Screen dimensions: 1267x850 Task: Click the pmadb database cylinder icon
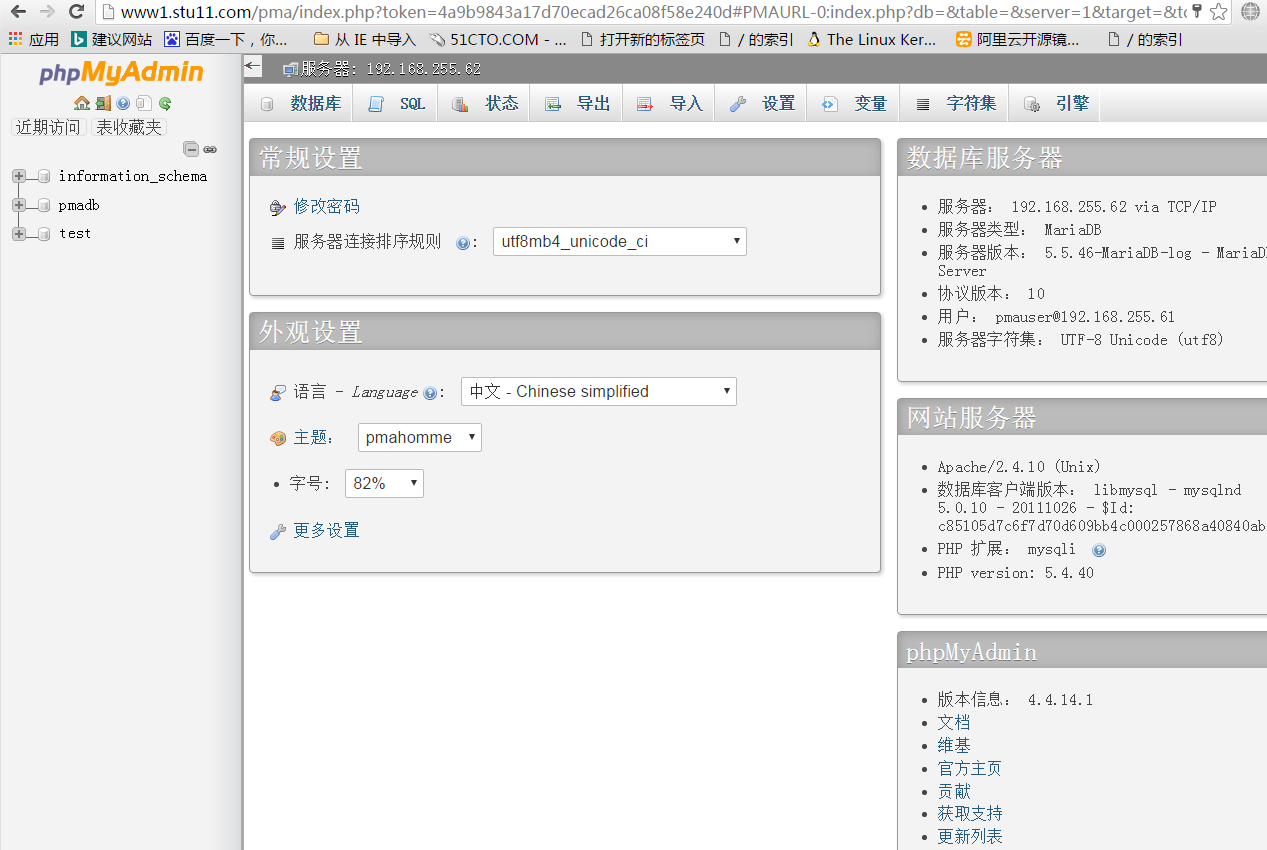coord(44,205)
